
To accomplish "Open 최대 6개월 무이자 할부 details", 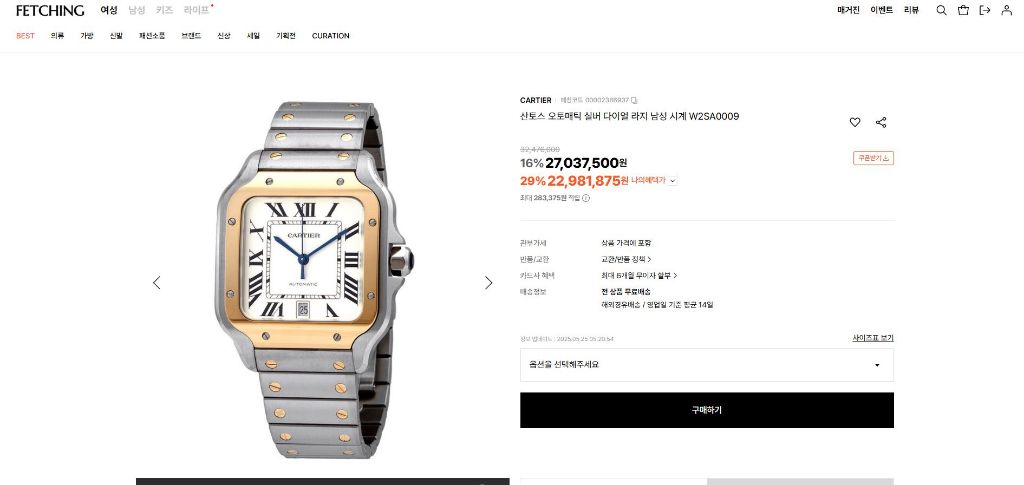I will click(639, 275).
